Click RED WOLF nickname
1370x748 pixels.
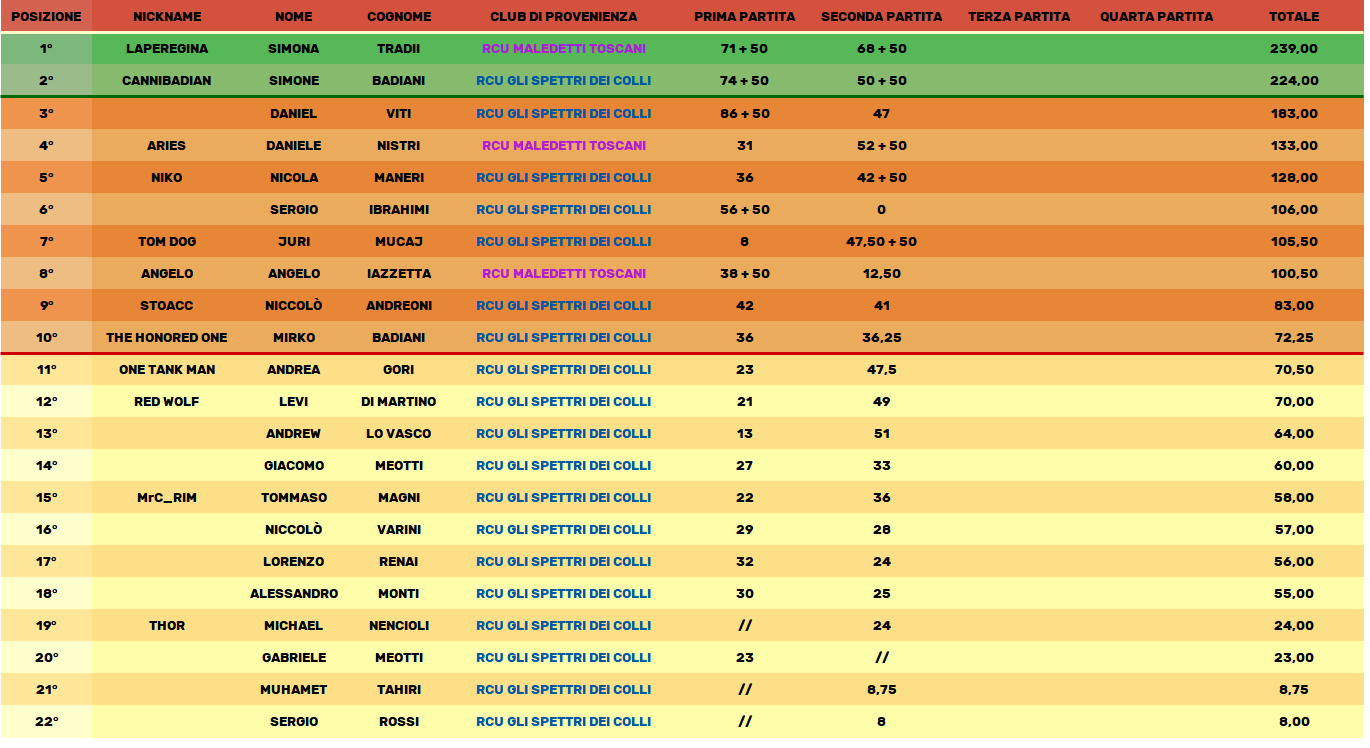click(167, 402)
